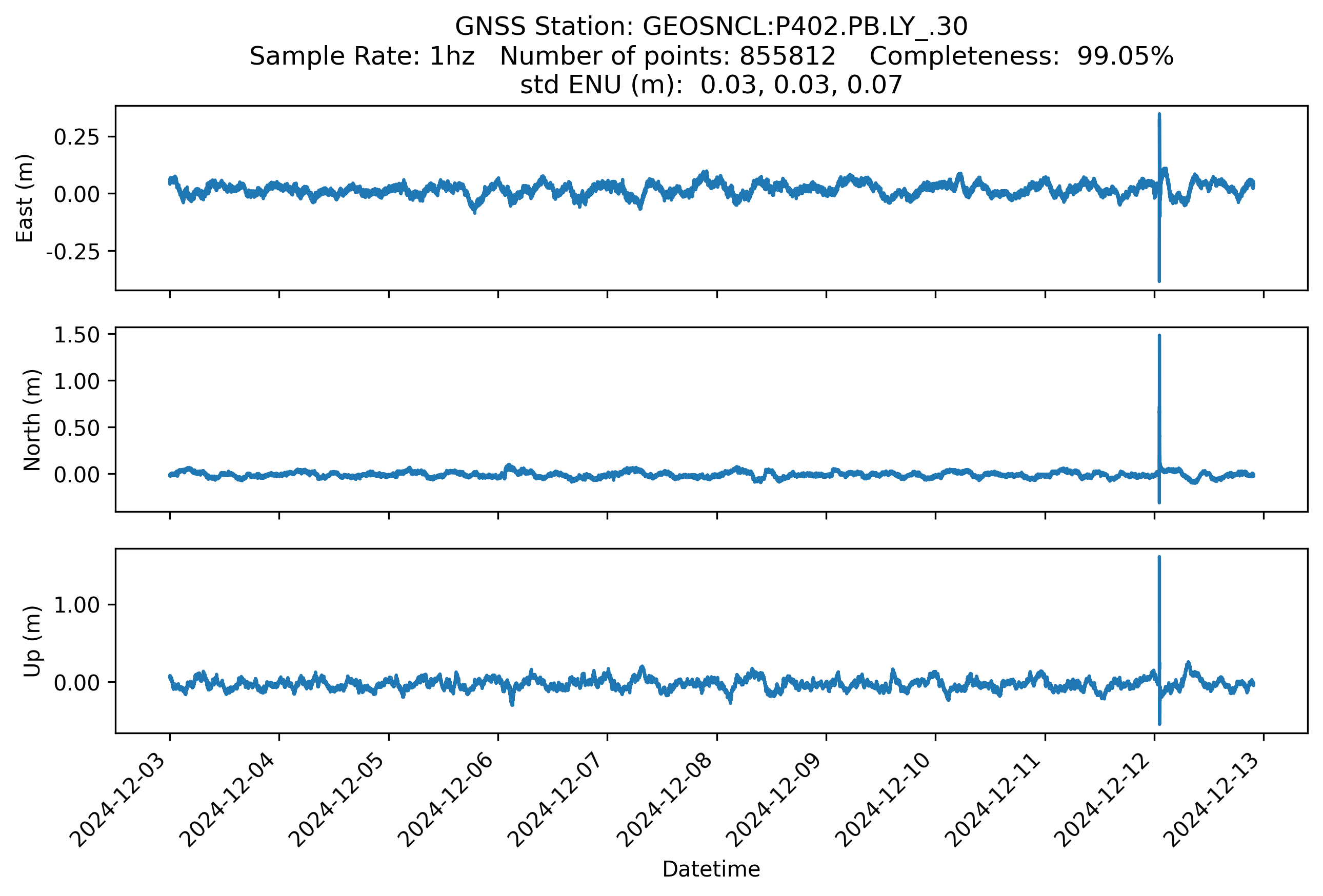The height and width of the screenshot is (896, 1323).
Task: Click the 1.50 tick on the North axis
Action: click(x=76, y=335)
